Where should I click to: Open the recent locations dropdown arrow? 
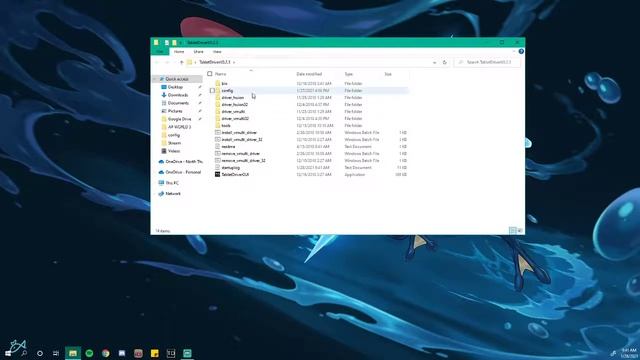174,62
